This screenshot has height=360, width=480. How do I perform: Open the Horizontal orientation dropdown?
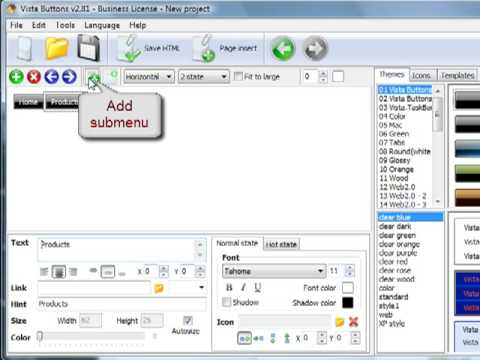tap(149, 77)
